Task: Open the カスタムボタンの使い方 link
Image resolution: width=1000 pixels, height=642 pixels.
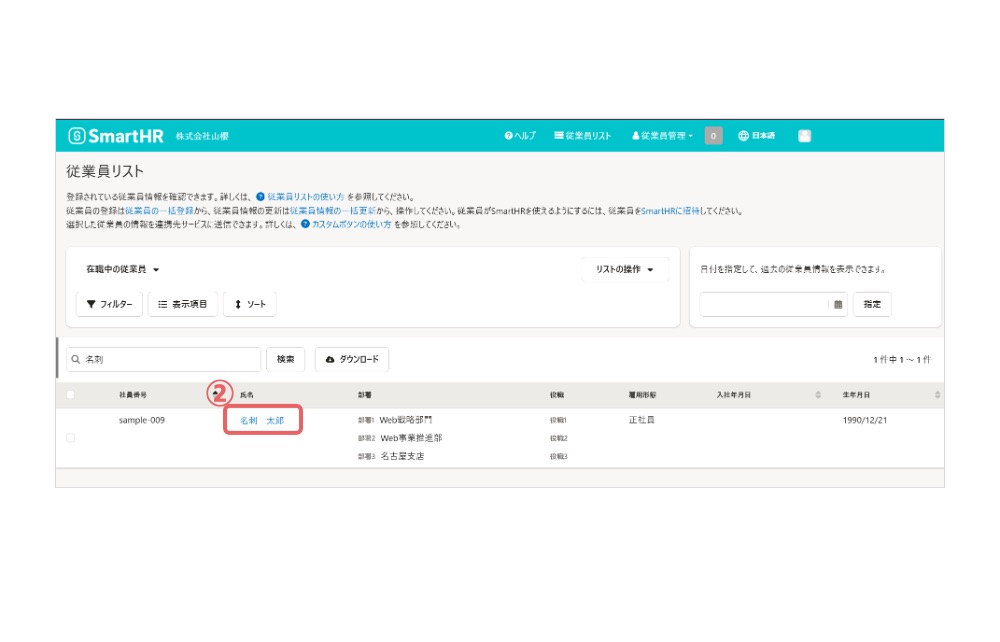Action: (351, 224)
